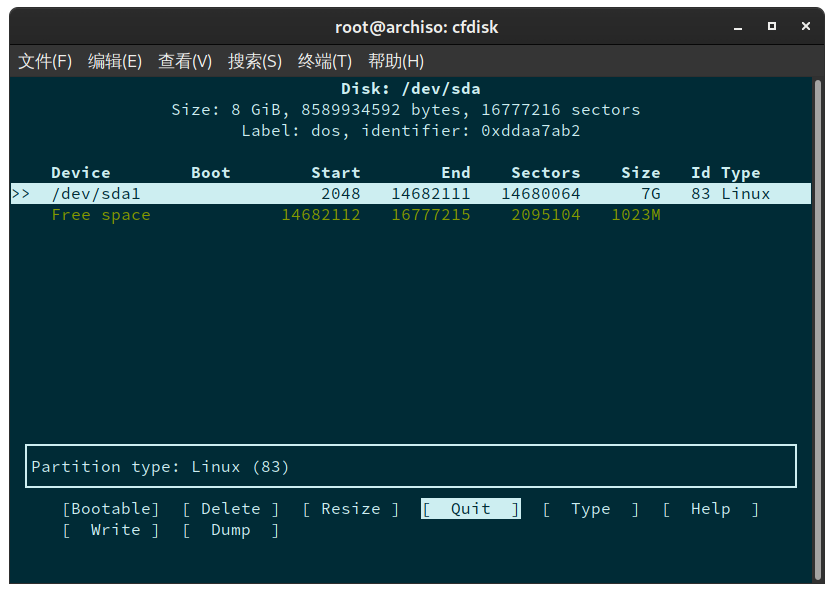Select the Type option to change partition type
This screenshot has height=593, width=834.
tap(590, 508)
